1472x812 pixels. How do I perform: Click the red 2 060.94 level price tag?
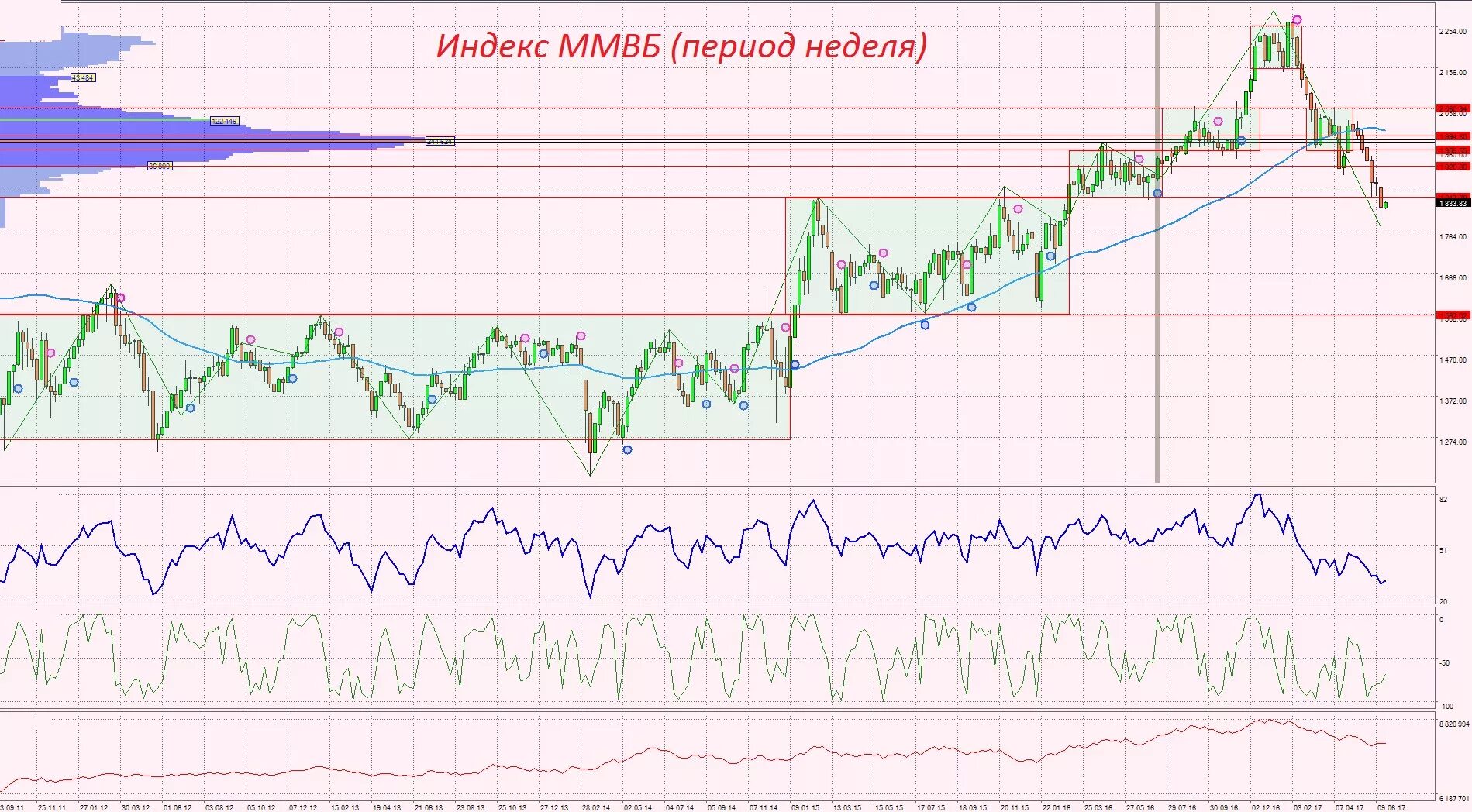pos(1453,109)
